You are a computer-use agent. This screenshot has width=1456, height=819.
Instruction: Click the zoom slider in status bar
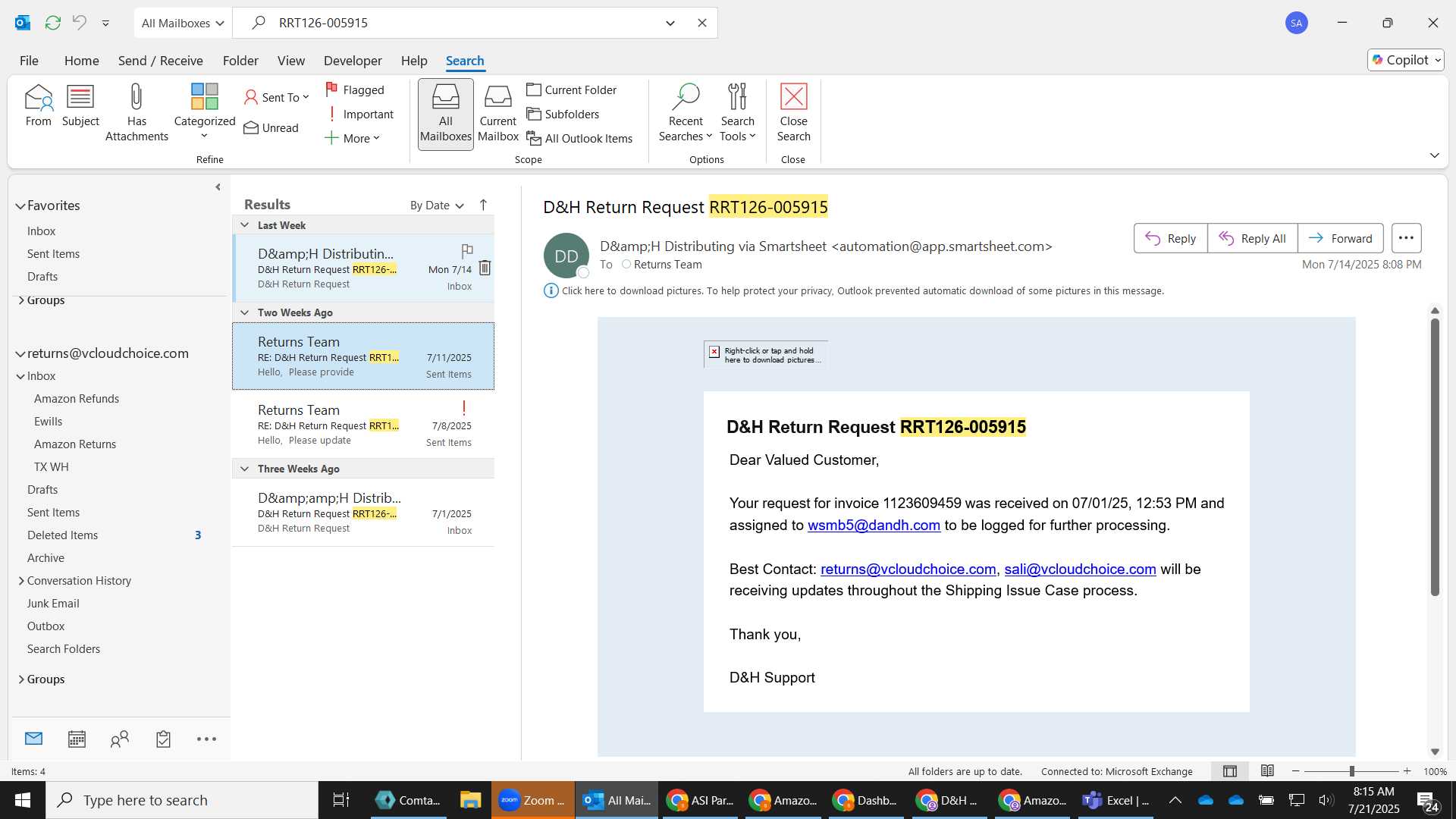(x=1351, y=771)
